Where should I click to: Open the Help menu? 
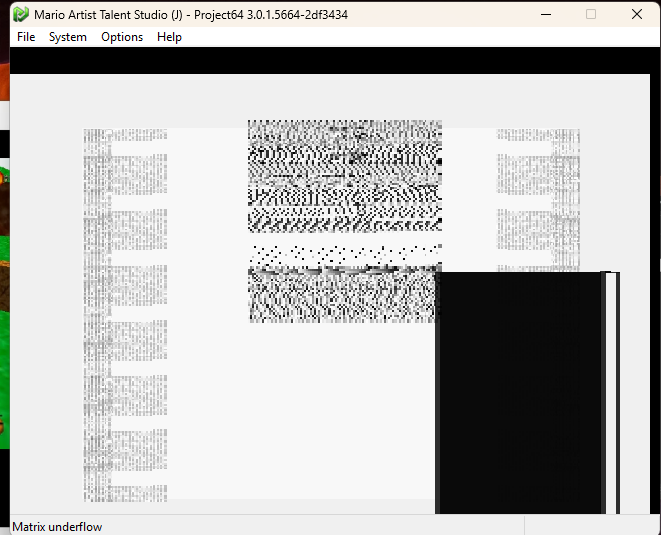(169, 37)
